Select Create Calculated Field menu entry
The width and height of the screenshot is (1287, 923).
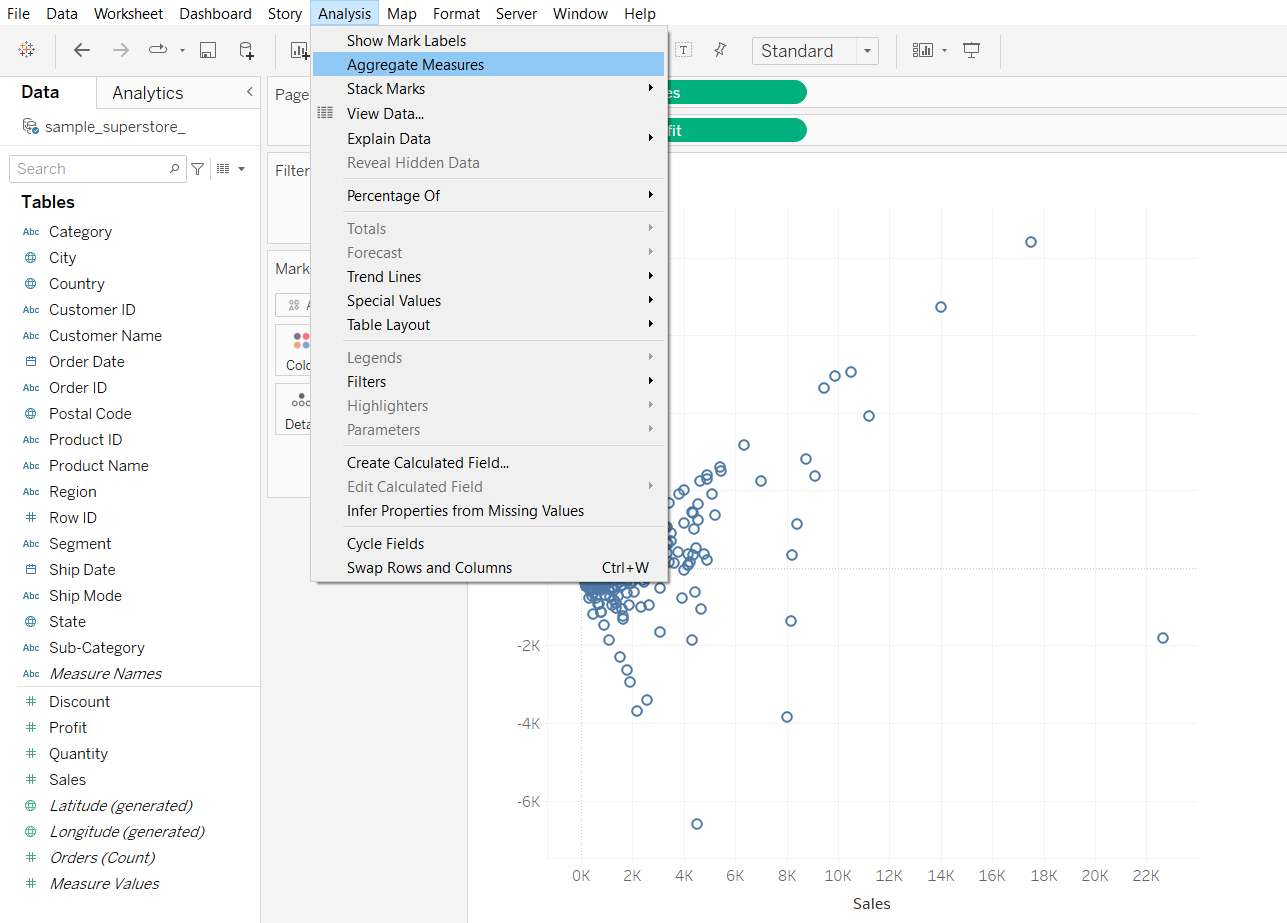pos(428,463)
